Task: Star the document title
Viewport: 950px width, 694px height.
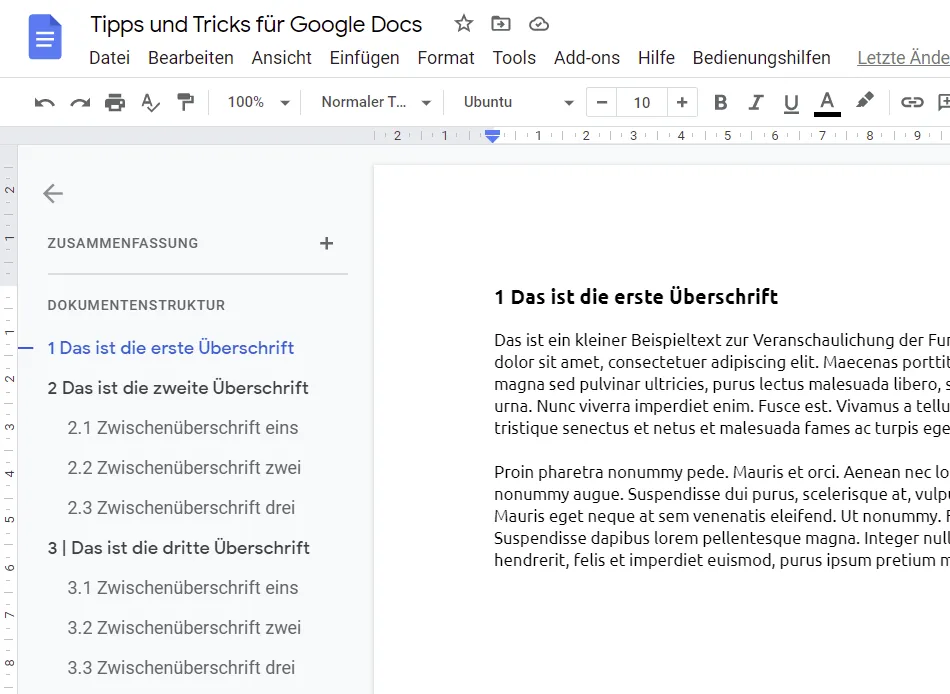Action: pos(463,24)
